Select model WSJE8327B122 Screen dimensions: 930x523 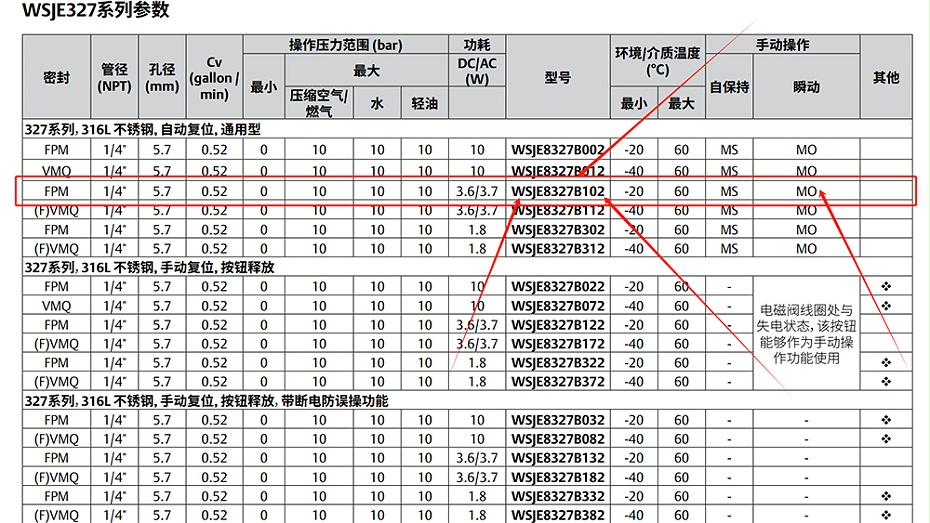(558, 326)
